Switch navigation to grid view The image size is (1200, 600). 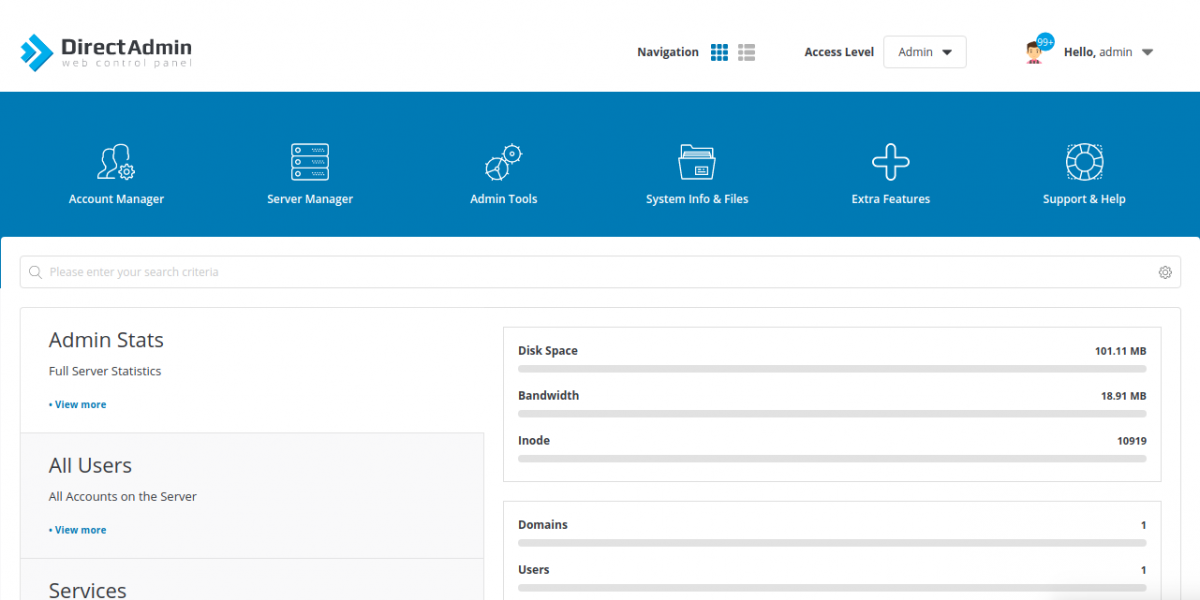tap(719, 51)
